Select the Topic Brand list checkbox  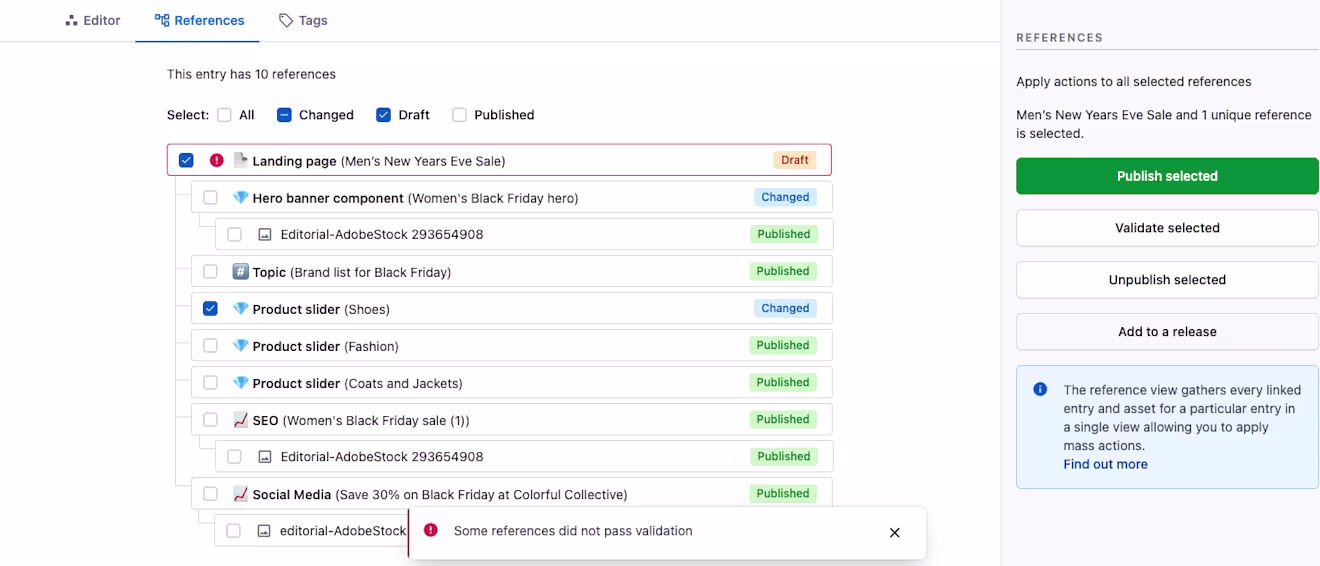click(x=210, y=272)
